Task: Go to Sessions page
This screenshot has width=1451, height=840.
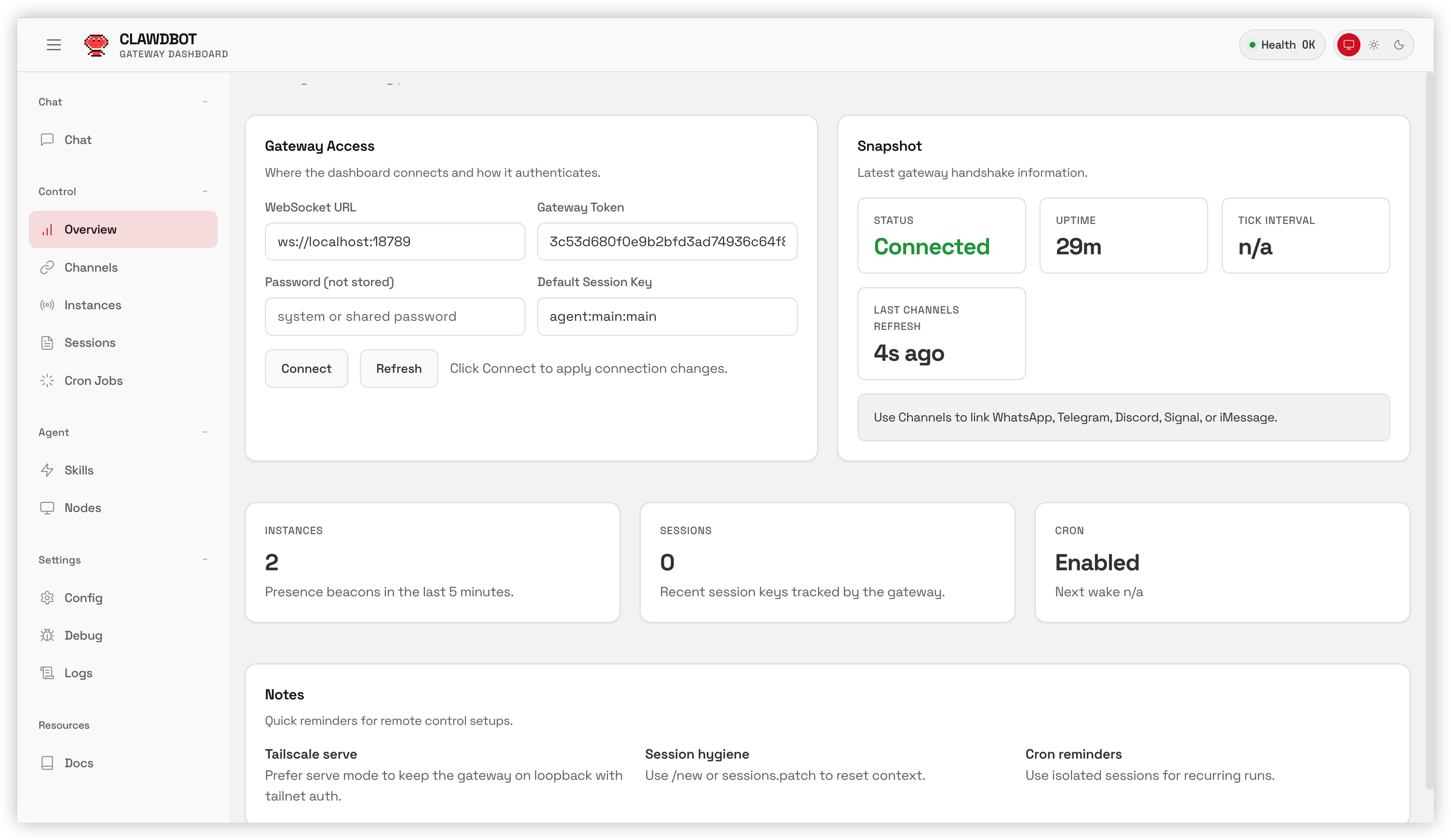Action: tap(90, 342)
